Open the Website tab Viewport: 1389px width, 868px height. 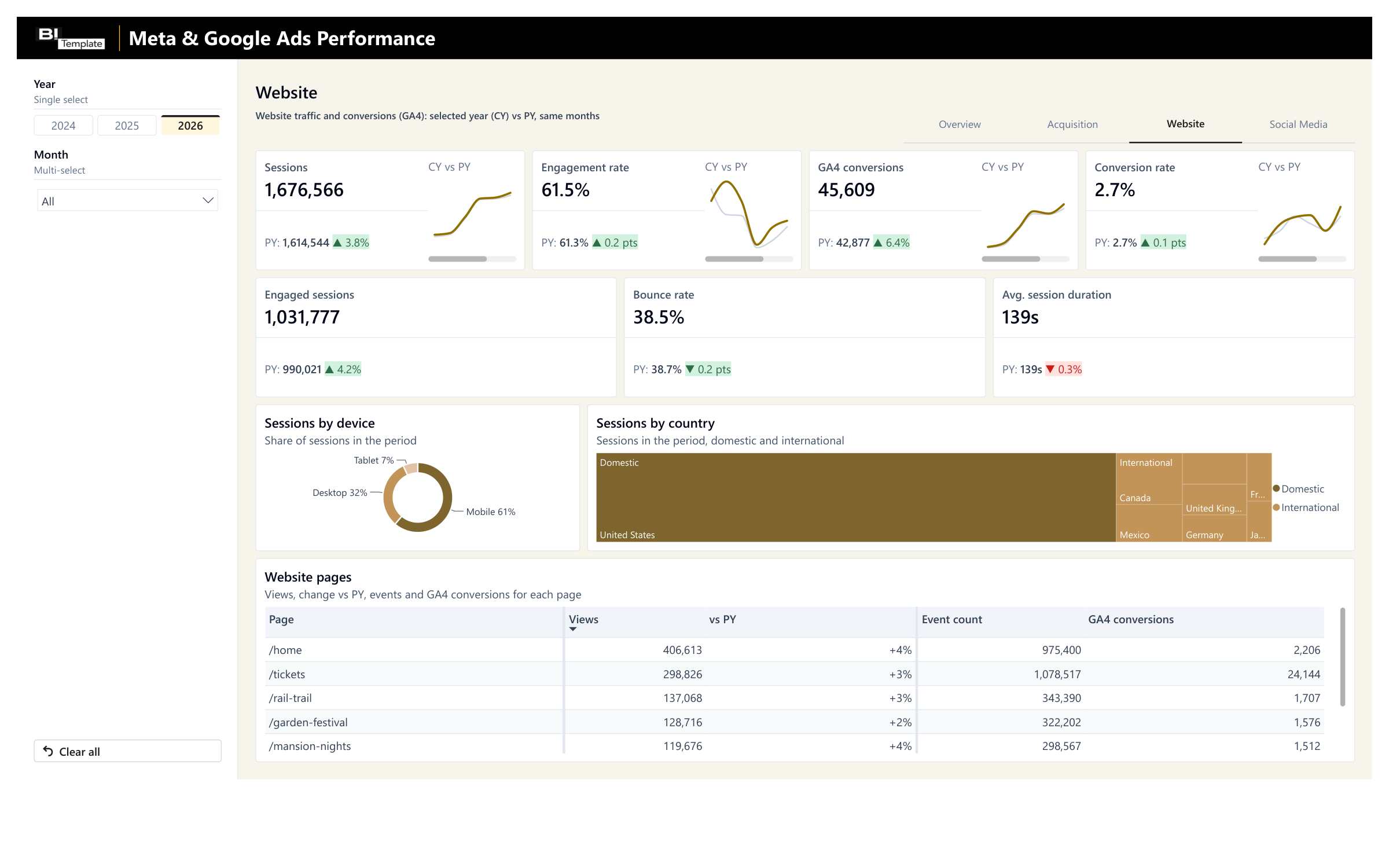(1185, 124)
